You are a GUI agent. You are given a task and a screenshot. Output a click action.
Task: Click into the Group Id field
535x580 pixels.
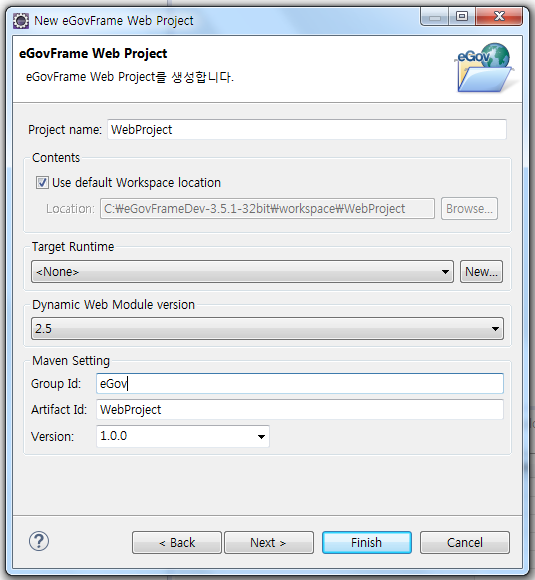pyautogui.click(x=300, y=384)
